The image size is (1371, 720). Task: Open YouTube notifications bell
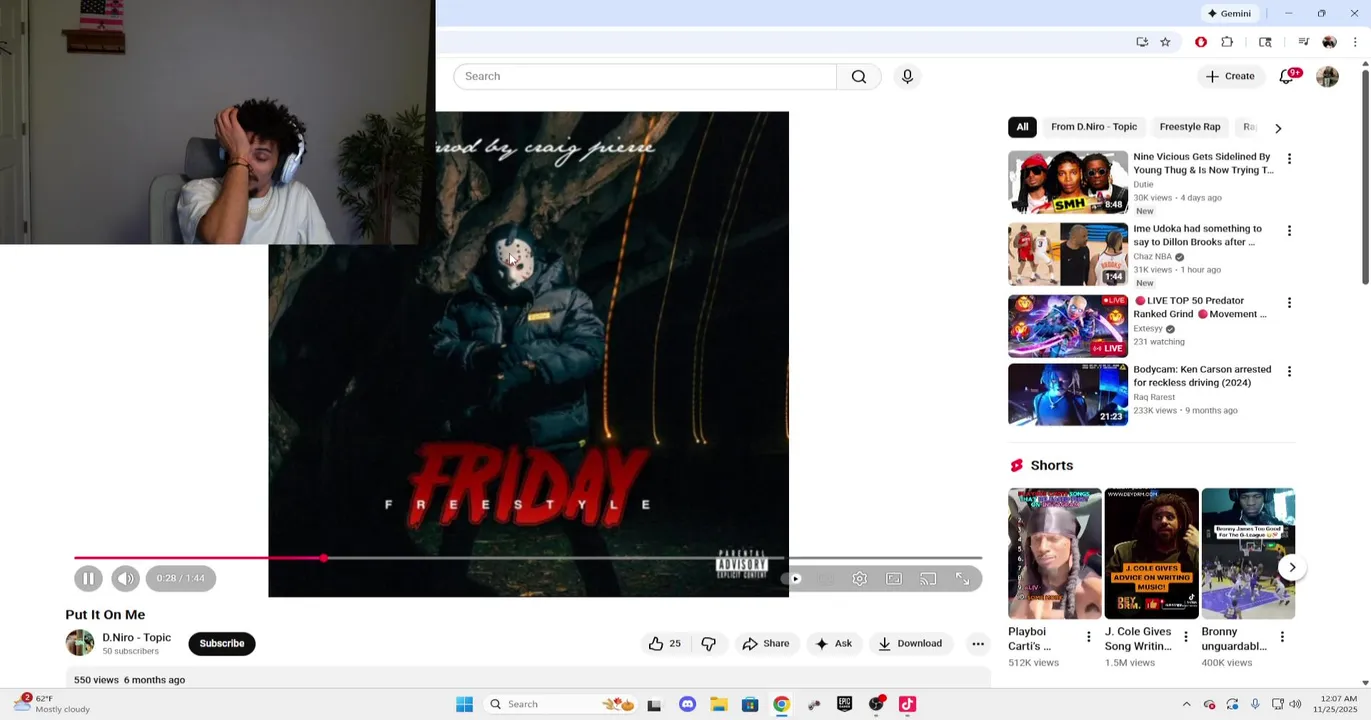(1287, 76)
